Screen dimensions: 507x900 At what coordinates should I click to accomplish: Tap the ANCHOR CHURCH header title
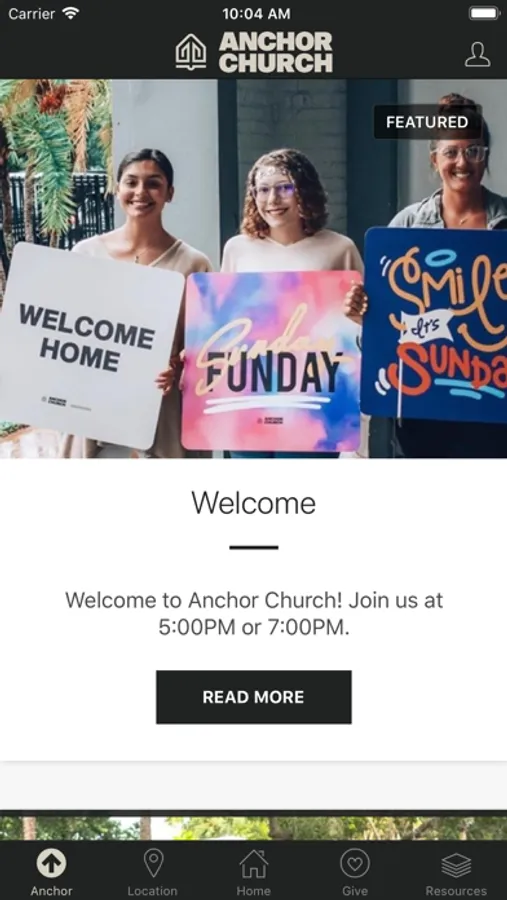pyautogui.click(x=276, y=52)
